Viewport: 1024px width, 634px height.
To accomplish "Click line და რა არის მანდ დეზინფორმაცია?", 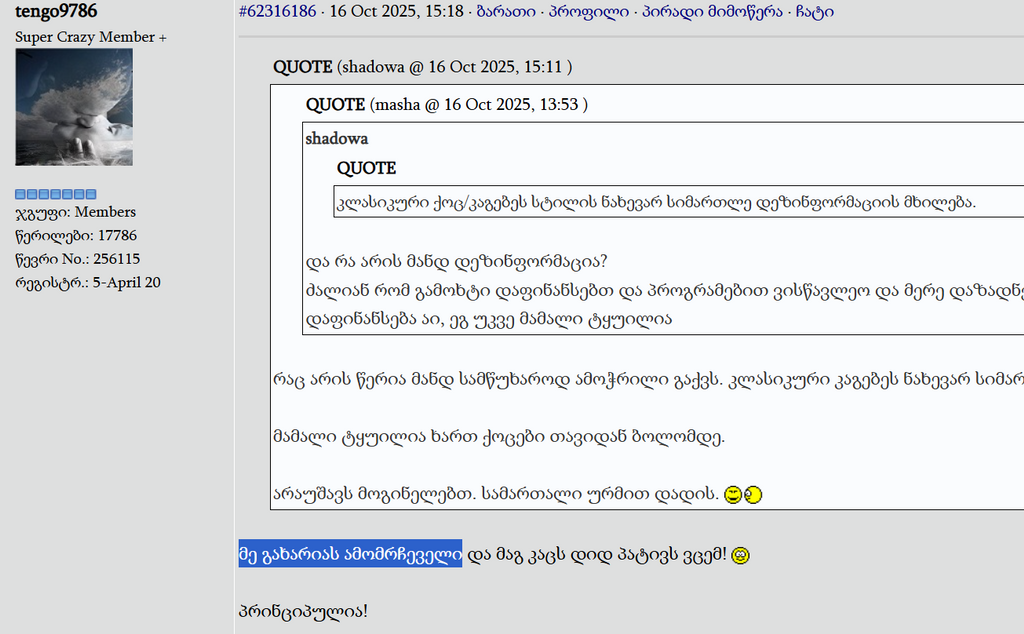I will pyautogui.click(x=456, y=261).
